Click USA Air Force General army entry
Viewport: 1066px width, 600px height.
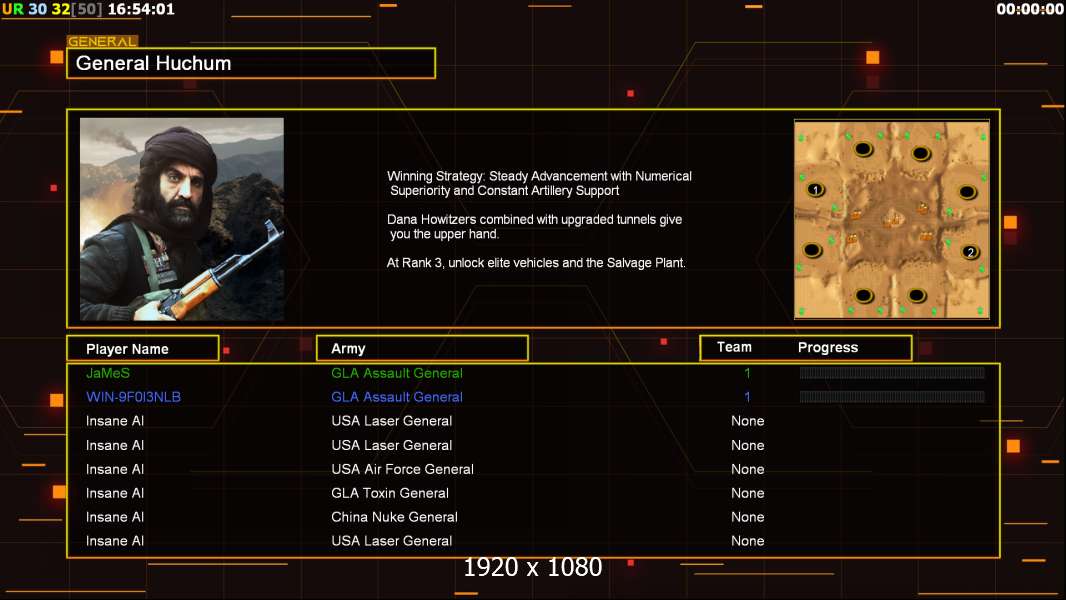click(402, 469)
